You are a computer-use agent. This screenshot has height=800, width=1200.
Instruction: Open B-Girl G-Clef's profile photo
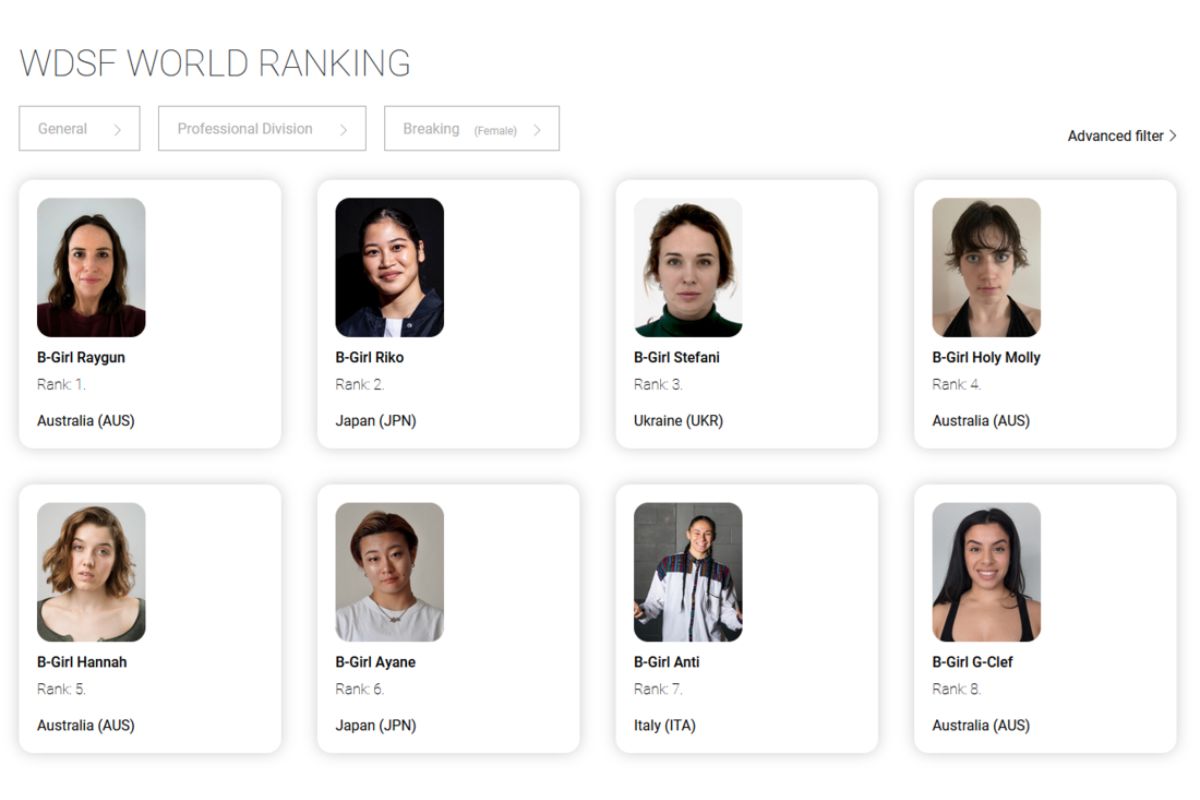tap(986, 572)
